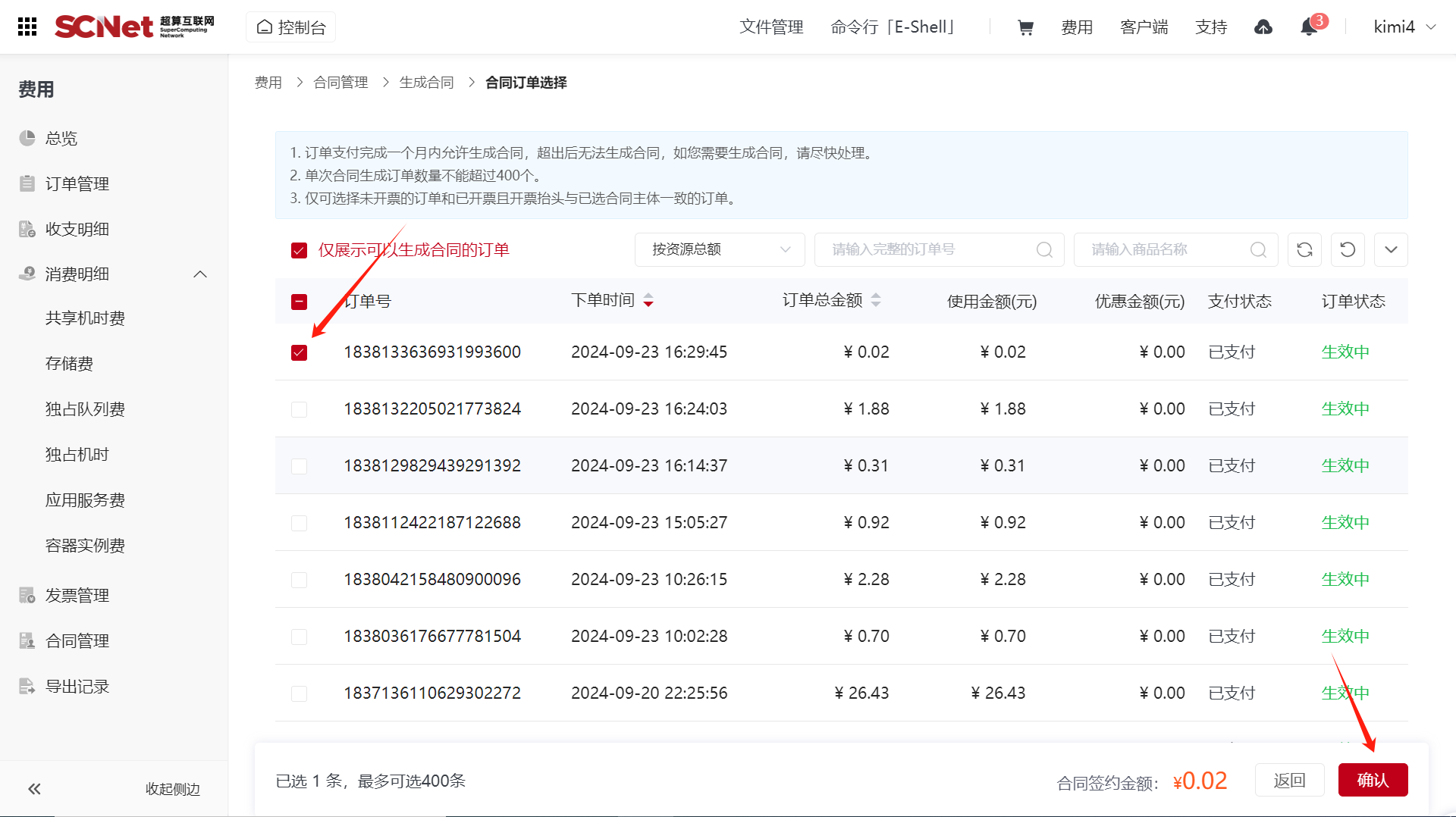Go to 文件管理 in top navigation
Screen dimensions: 1456x817
771,27
